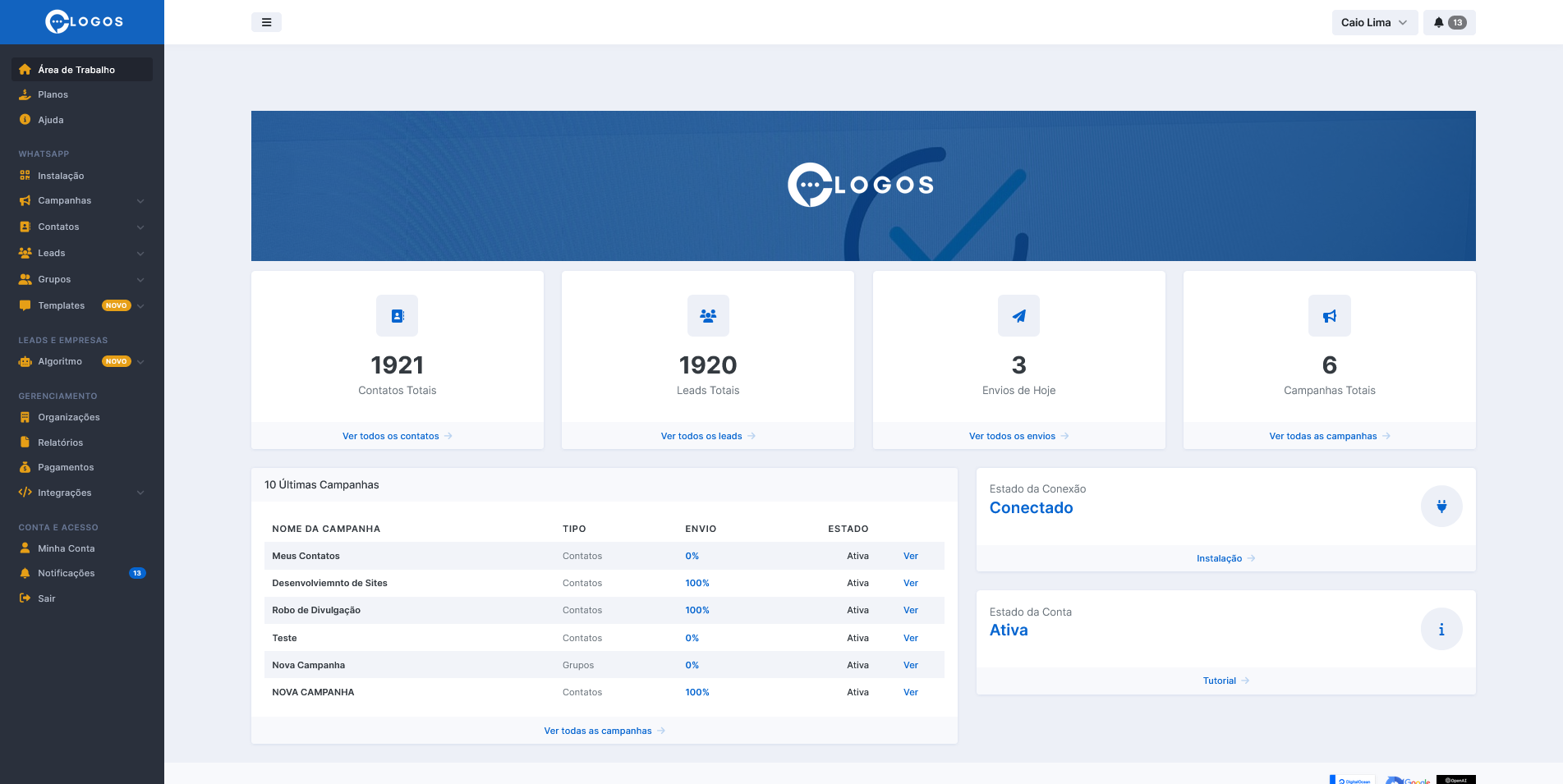Image resolution: width=1563 pixels, height=784 pixels.
Task: Click the Ajuda info icon
Action: (25, 120)
